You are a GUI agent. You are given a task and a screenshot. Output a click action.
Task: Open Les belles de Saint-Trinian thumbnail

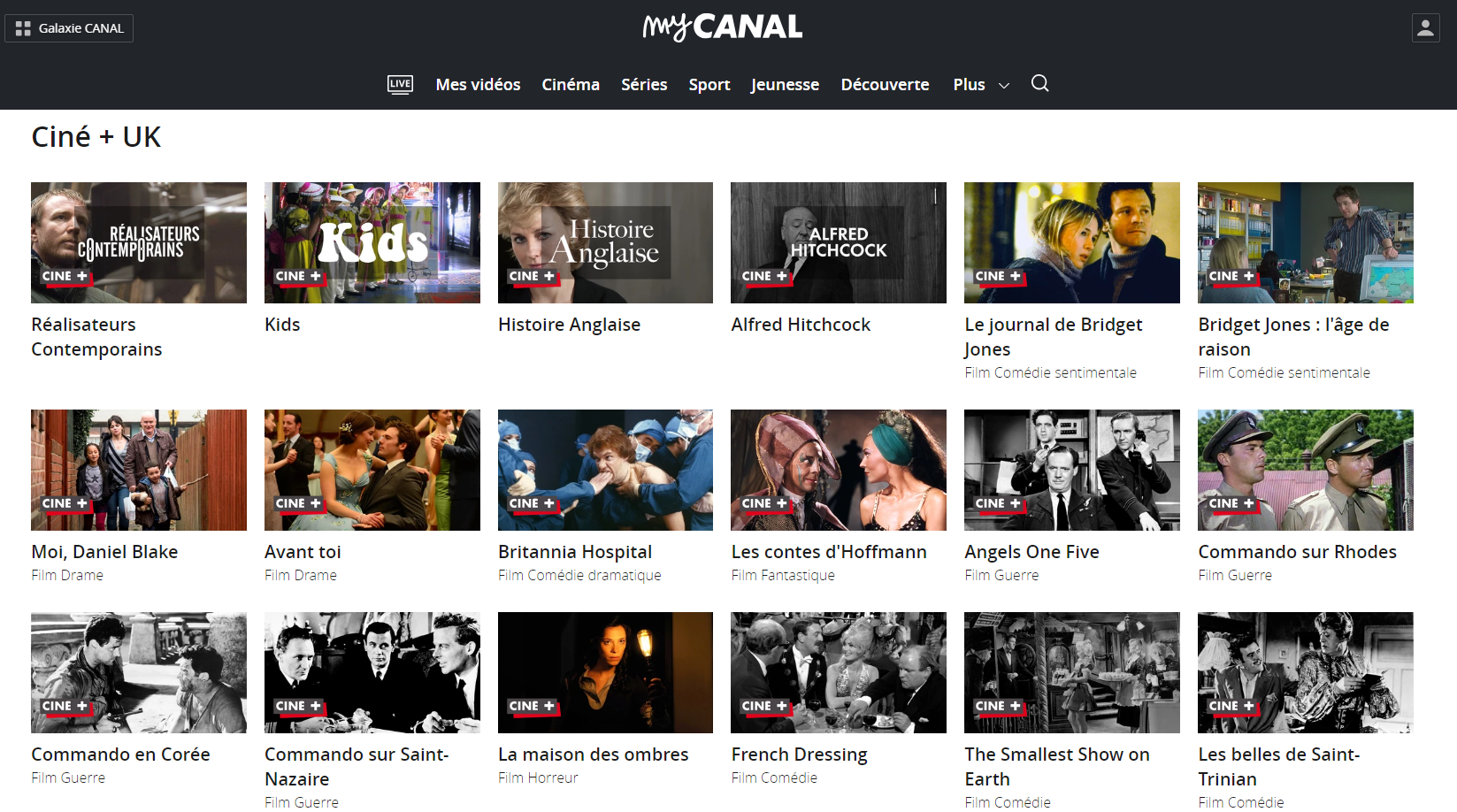pyautogui.click(x=1306, y=672)
